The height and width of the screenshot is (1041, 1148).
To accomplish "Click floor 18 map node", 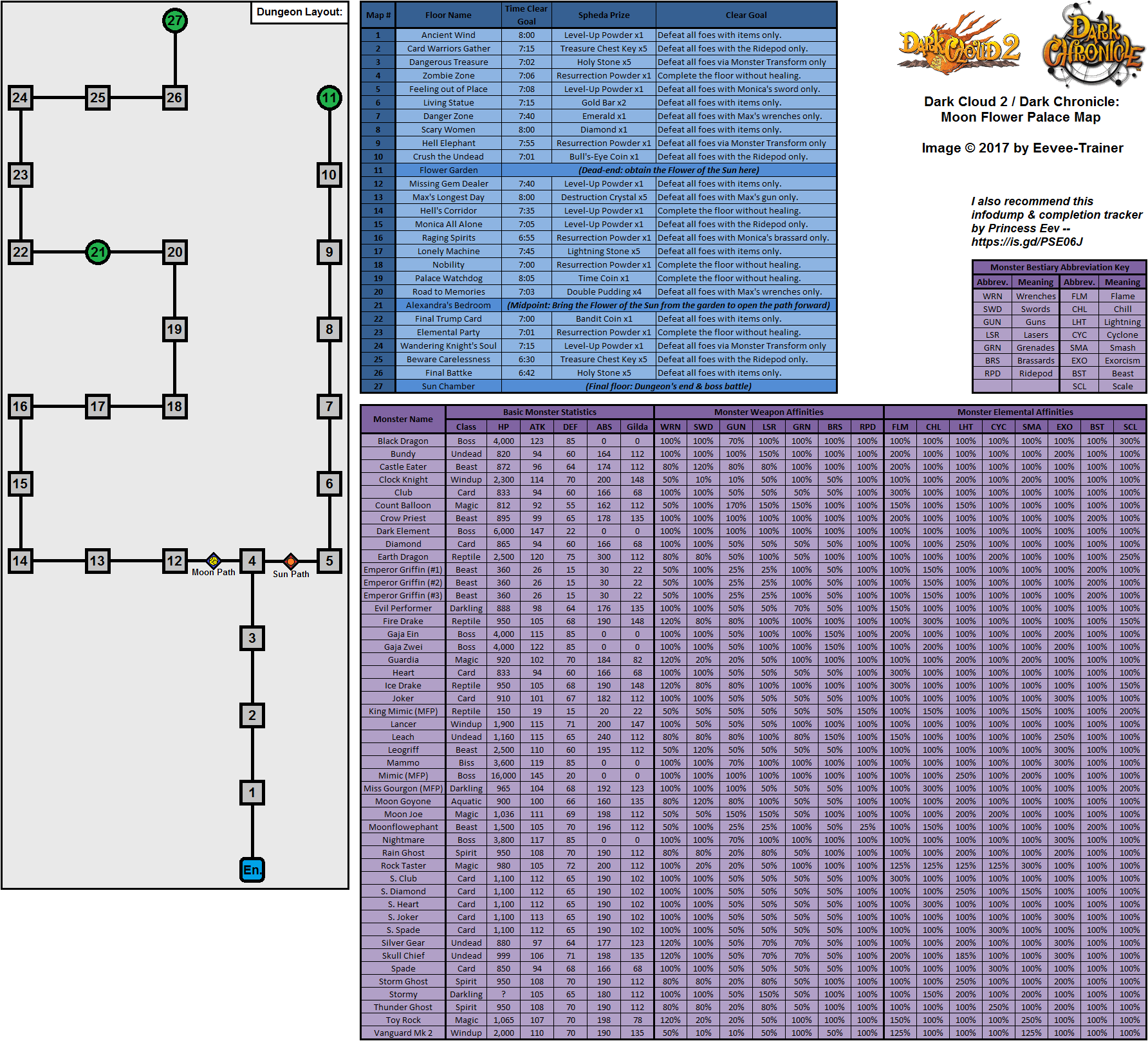I will (x=175, y=407).
